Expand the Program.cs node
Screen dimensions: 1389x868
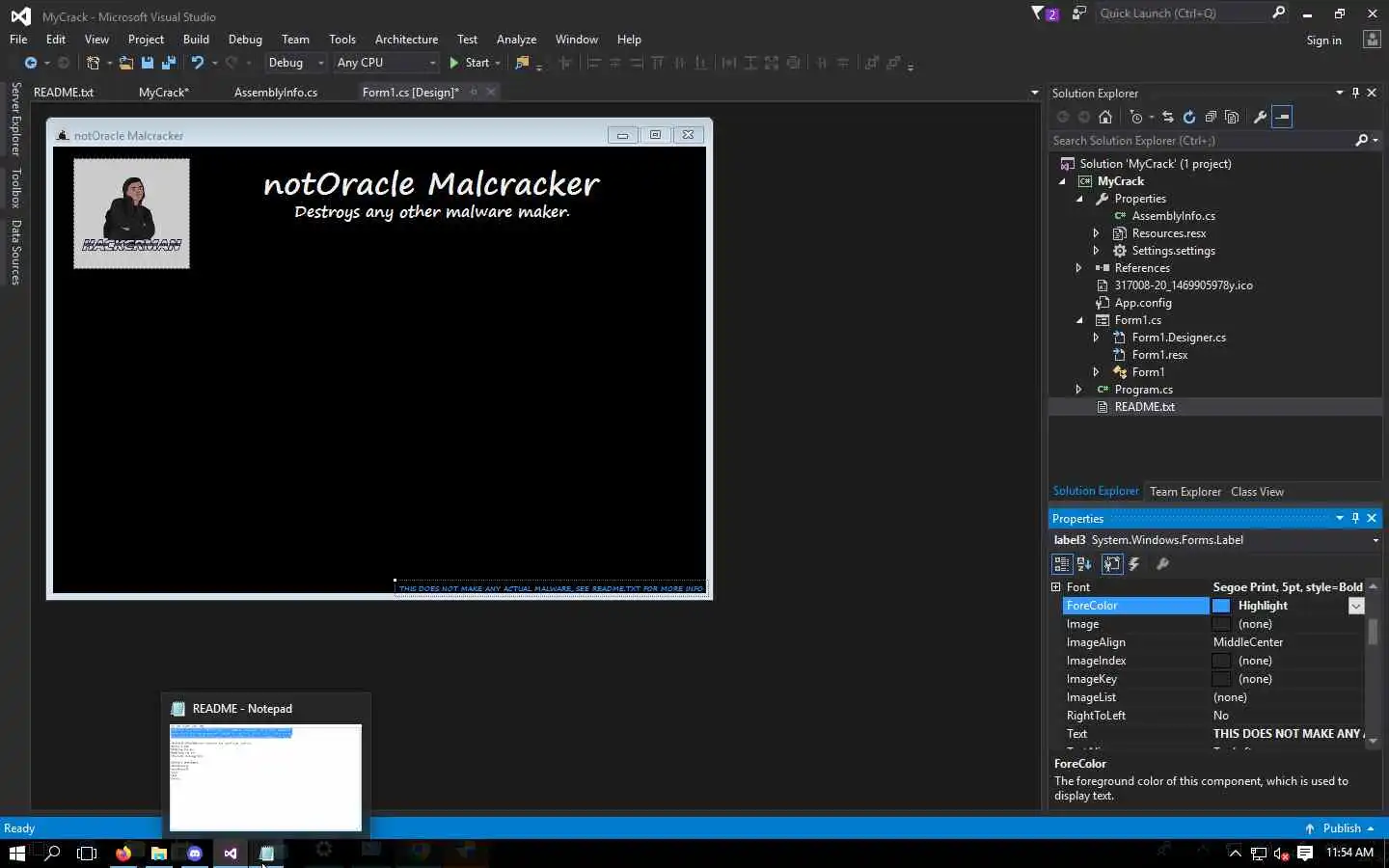coord(1079,390)
